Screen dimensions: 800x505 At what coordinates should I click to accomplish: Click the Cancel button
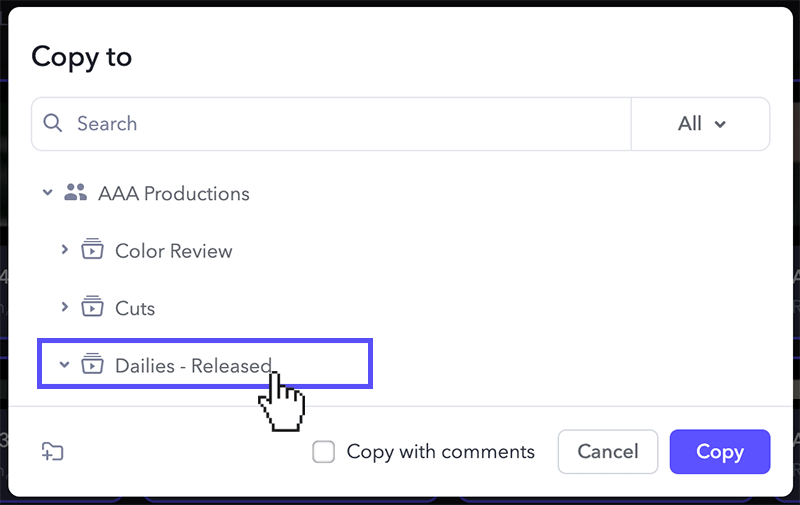click(x=608, y=451)
